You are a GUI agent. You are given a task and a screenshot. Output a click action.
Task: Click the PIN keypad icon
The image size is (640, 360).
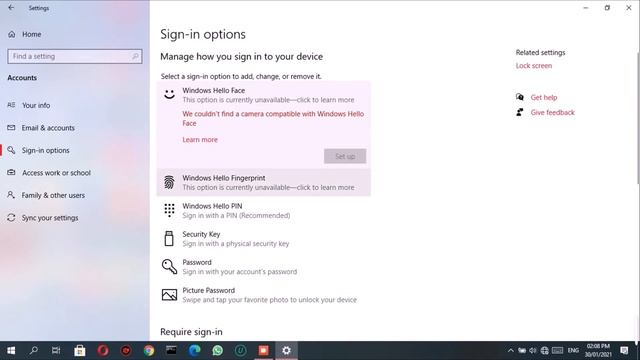pos(169,210)
